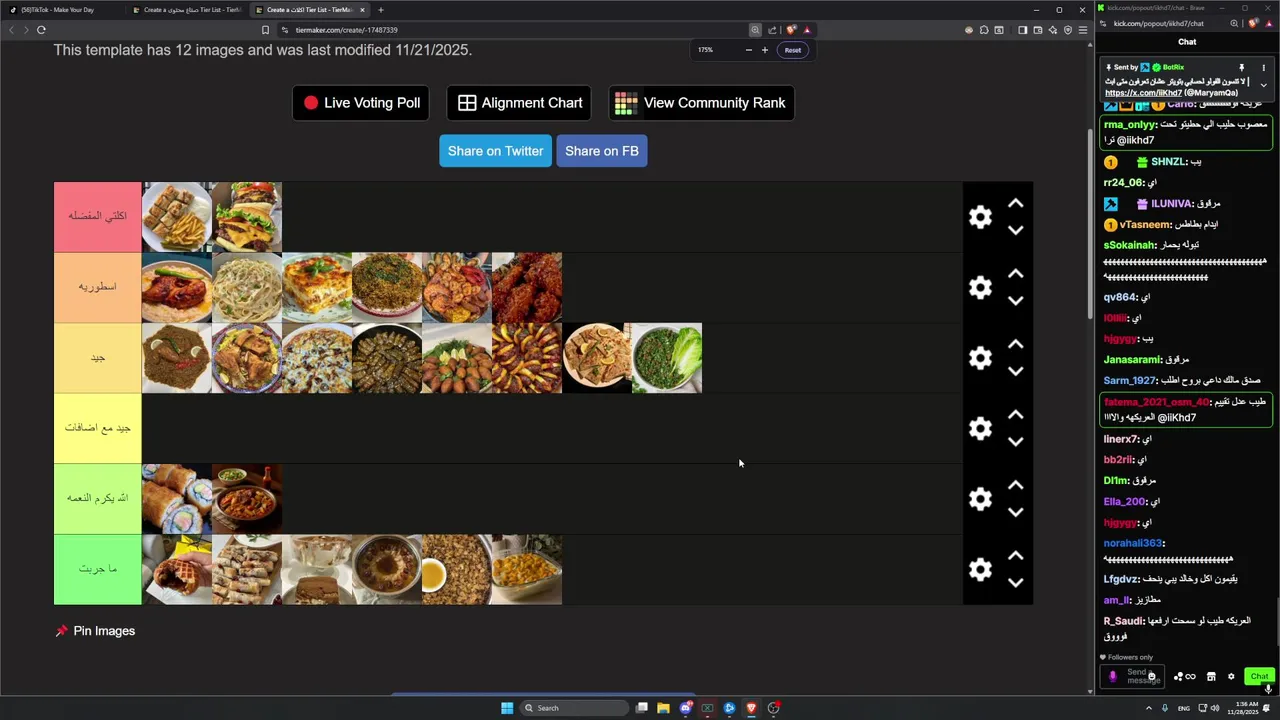Go back in browser history
This screenshot has width=1280, height=720.
point(11,30)
